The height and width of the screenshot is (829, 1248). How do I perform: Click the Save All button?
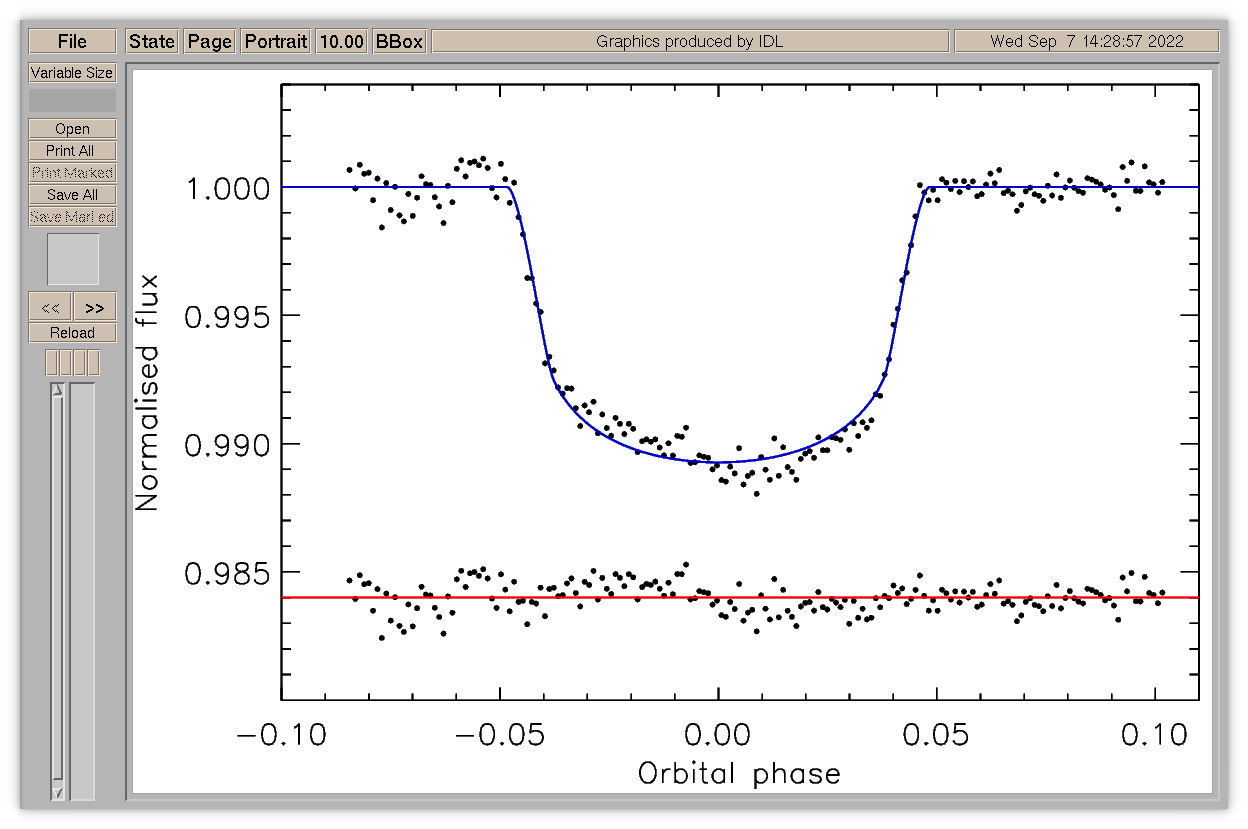72,195
